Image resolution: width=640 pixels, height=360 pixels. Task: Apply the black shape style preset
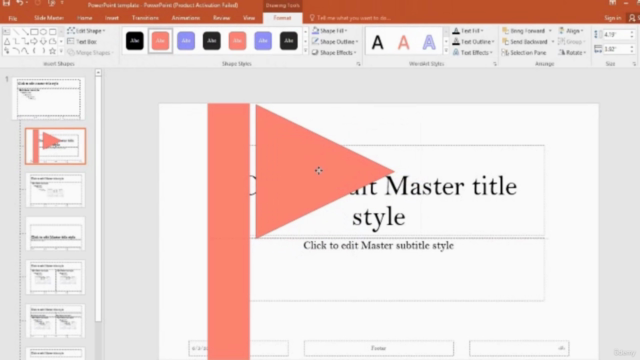[x=135, y=41]
